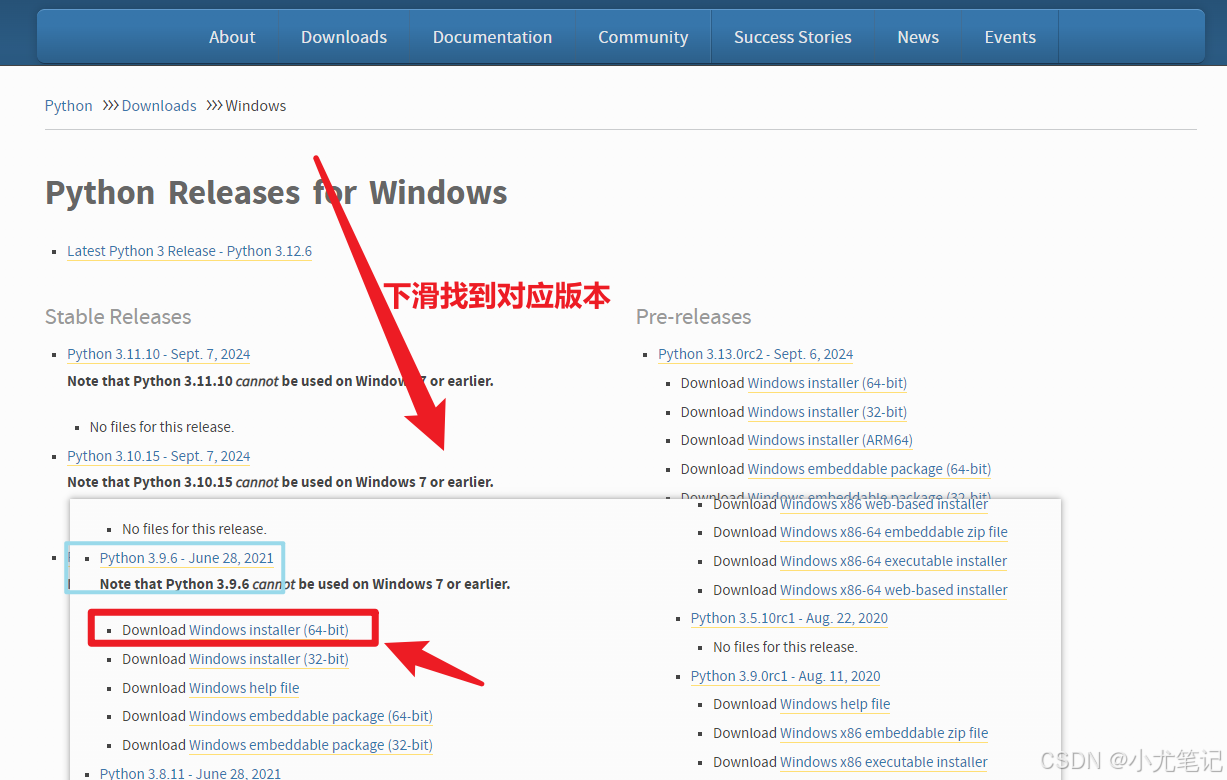Get Windows embeddable package (64-bit) for Python 3.13.0rc2

[x=869, y=469]
